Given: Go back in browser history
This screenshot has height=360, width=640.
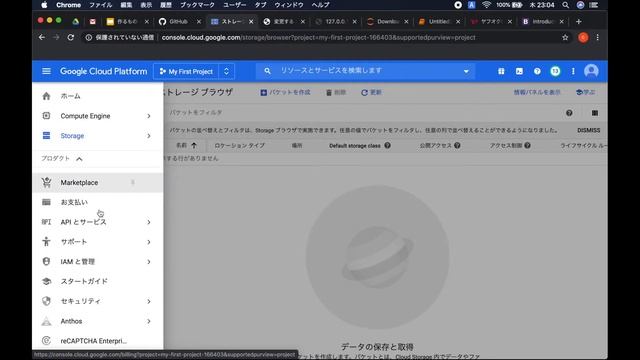Looking at the screenshot, I should point(42,38).
